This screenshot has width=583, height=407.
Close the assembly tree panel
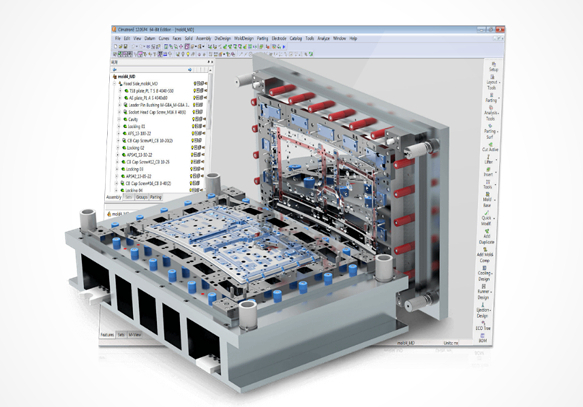(x=212, y=62)
